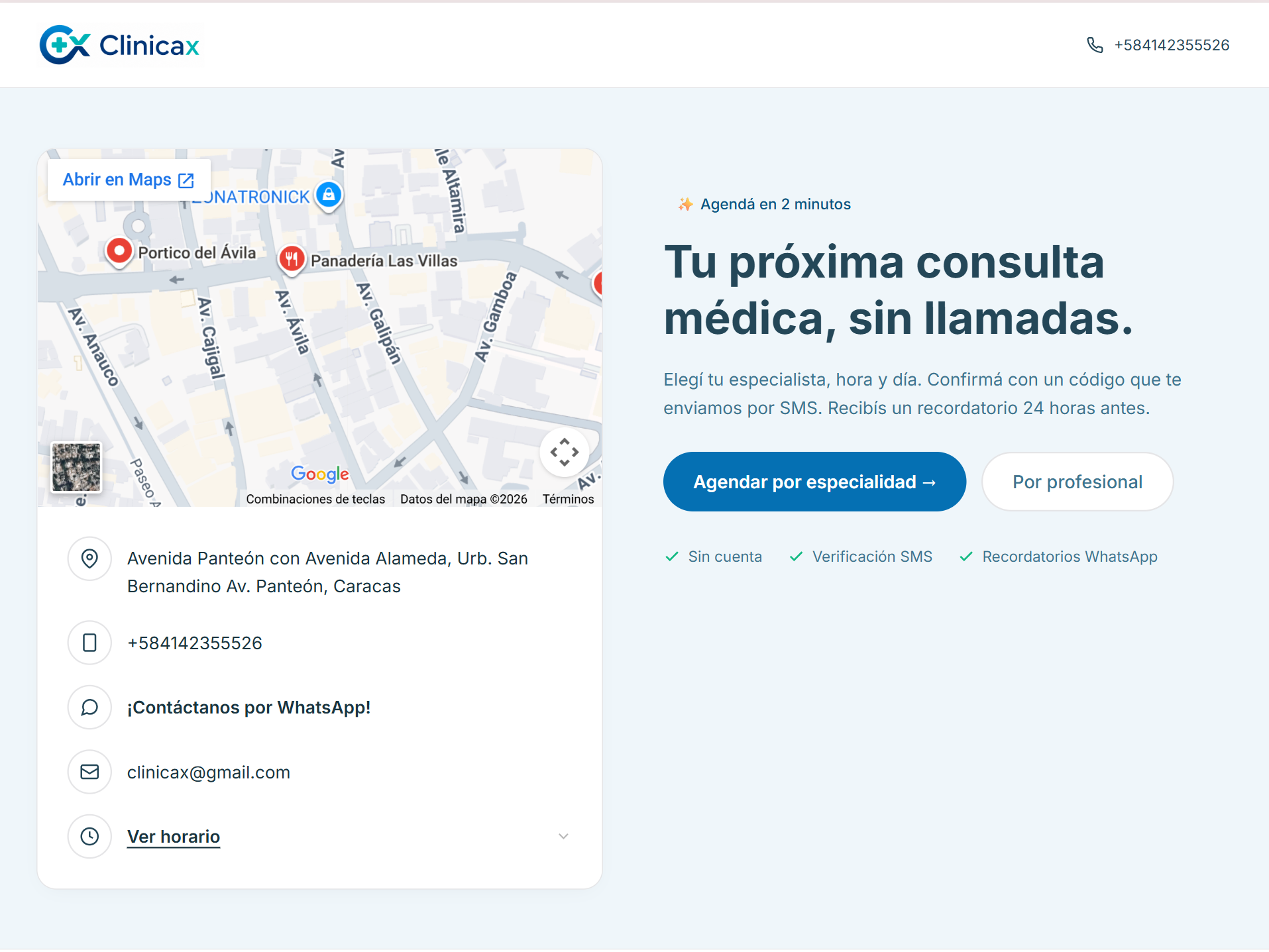Select Panadería Las Villas restaurant marker

point(292,259)
